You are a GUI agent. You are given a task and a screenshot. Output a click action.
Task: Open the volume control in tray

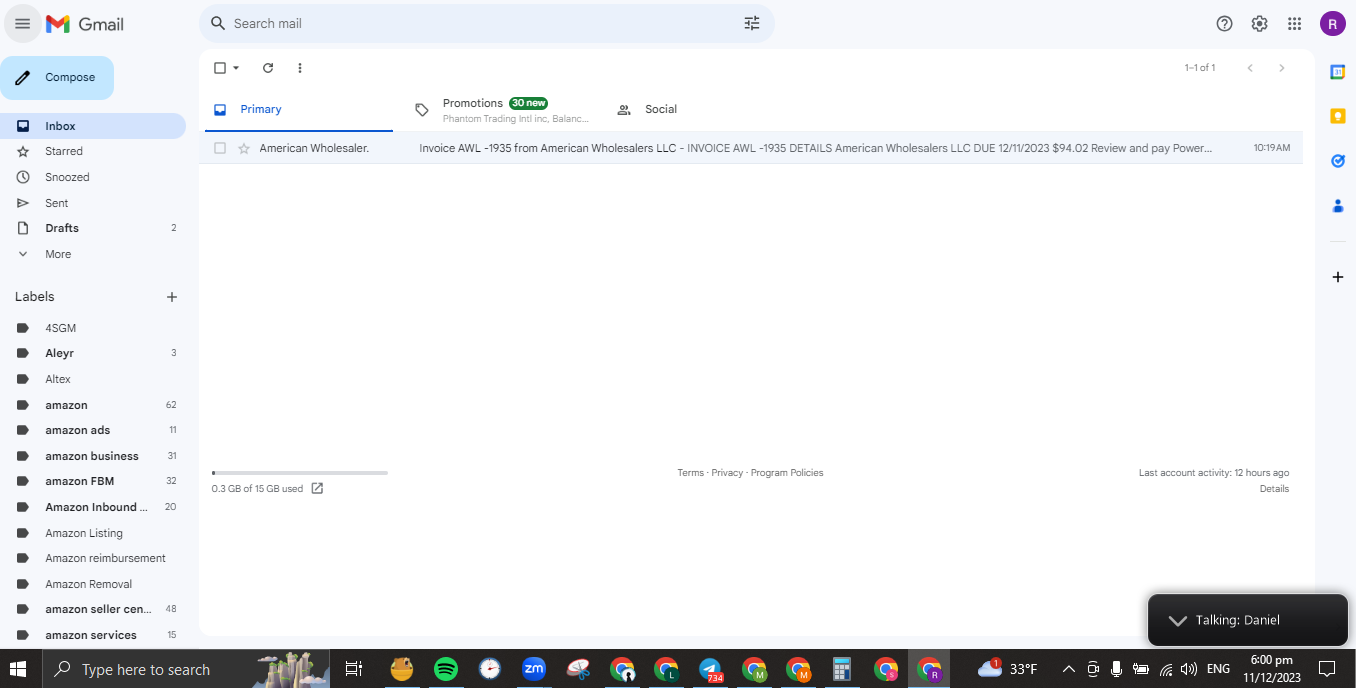click(1189, 669)
